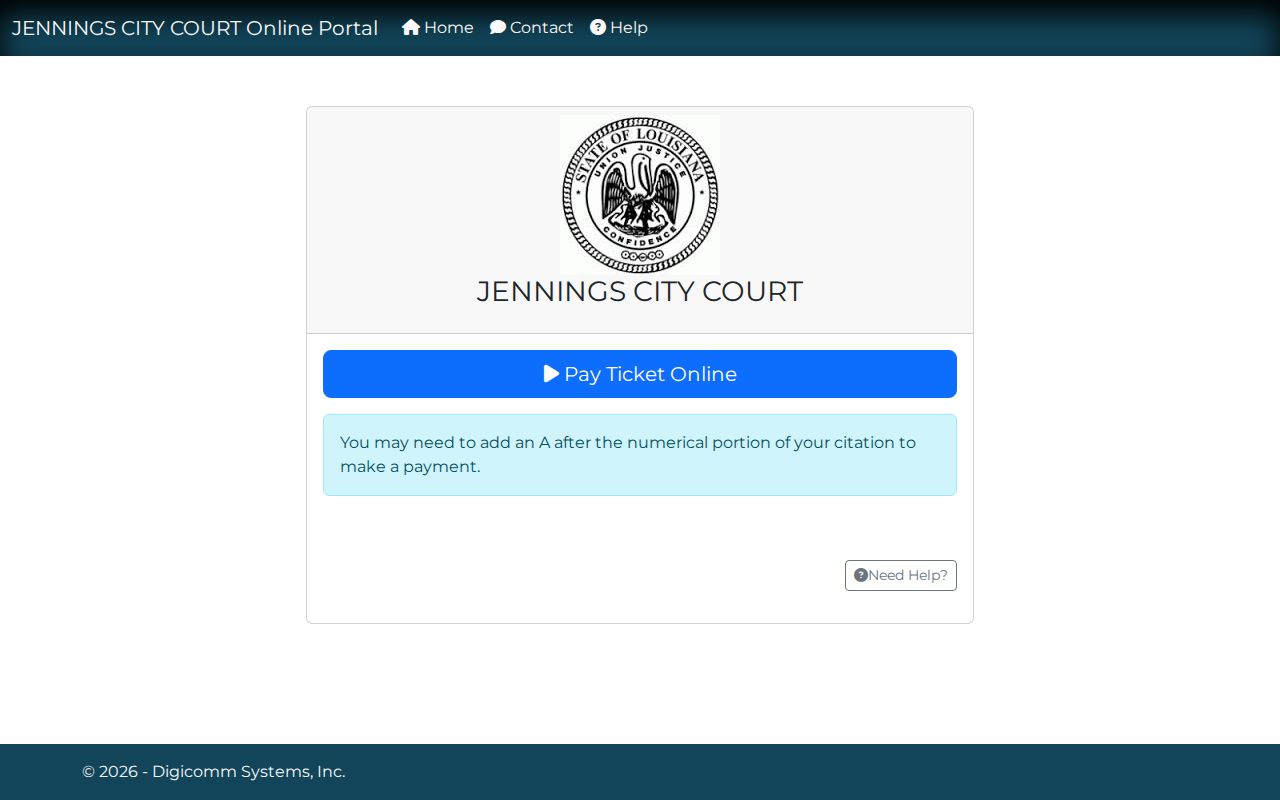Image resolution: width=1280 pixels, height=800 pixels.
Task: Click the JENNINGS CITY COURT heading text
Action: 640,291
